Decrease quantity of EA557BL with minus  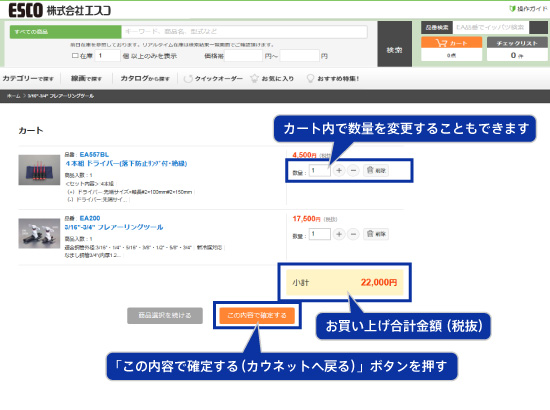click(x=353, y=170)
